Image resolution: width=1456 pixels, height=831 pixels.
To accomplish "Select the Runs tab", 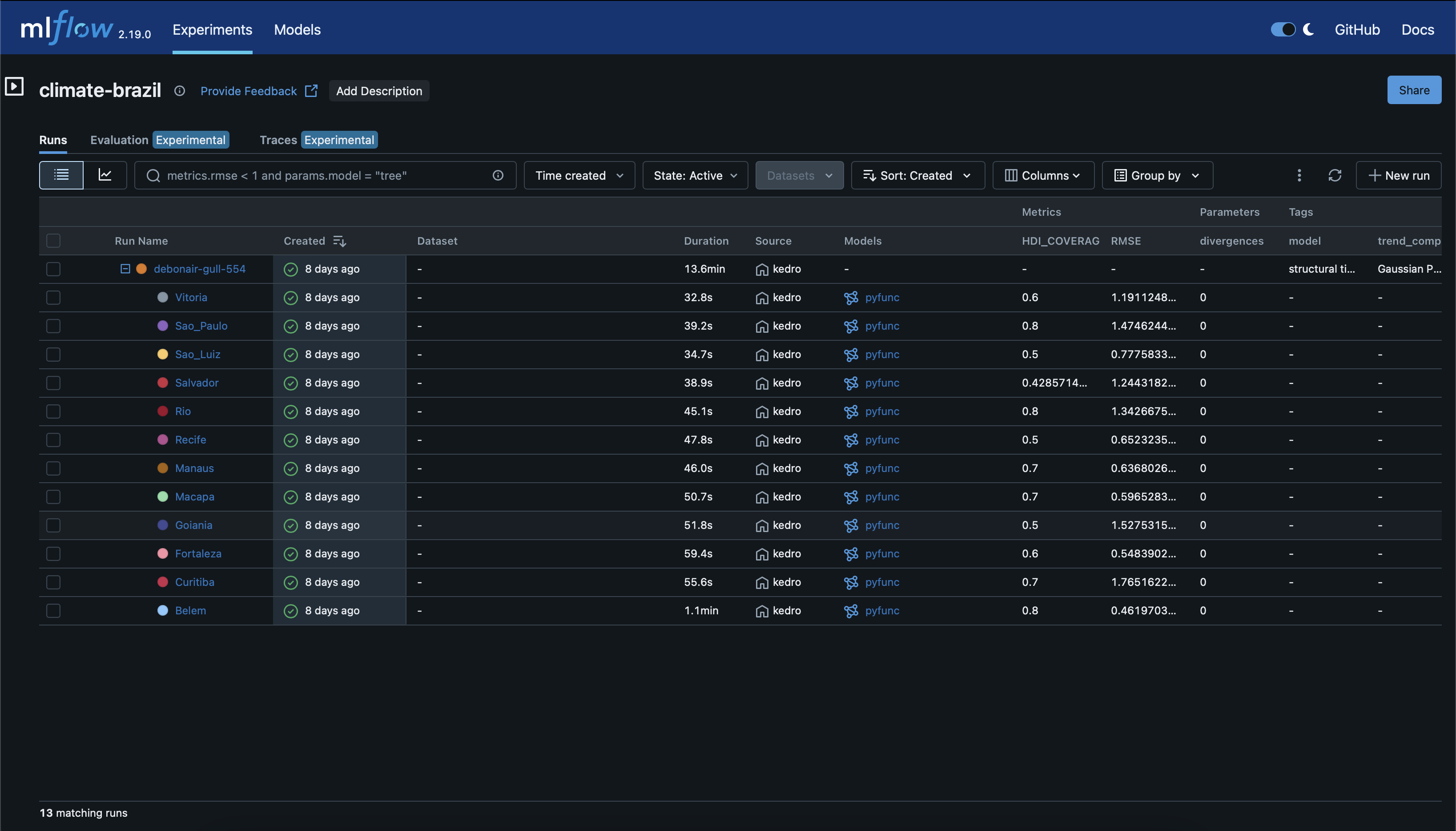I will click(53, 140).
